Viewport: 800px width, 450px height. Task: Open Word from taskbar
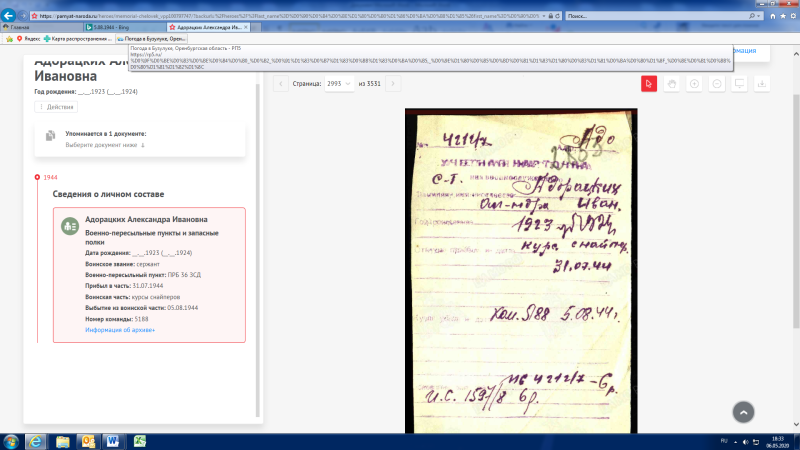point(113,441)
